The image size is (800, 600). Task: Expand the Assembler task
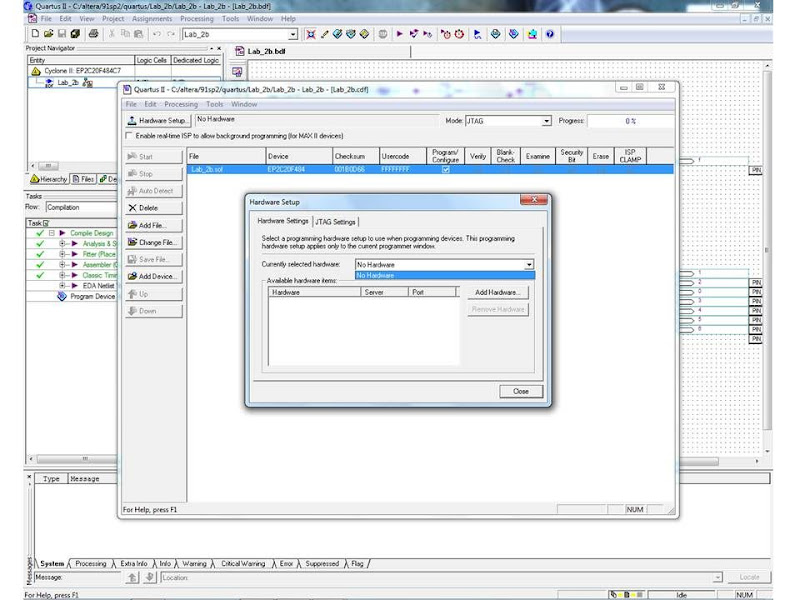click(62, 265)
